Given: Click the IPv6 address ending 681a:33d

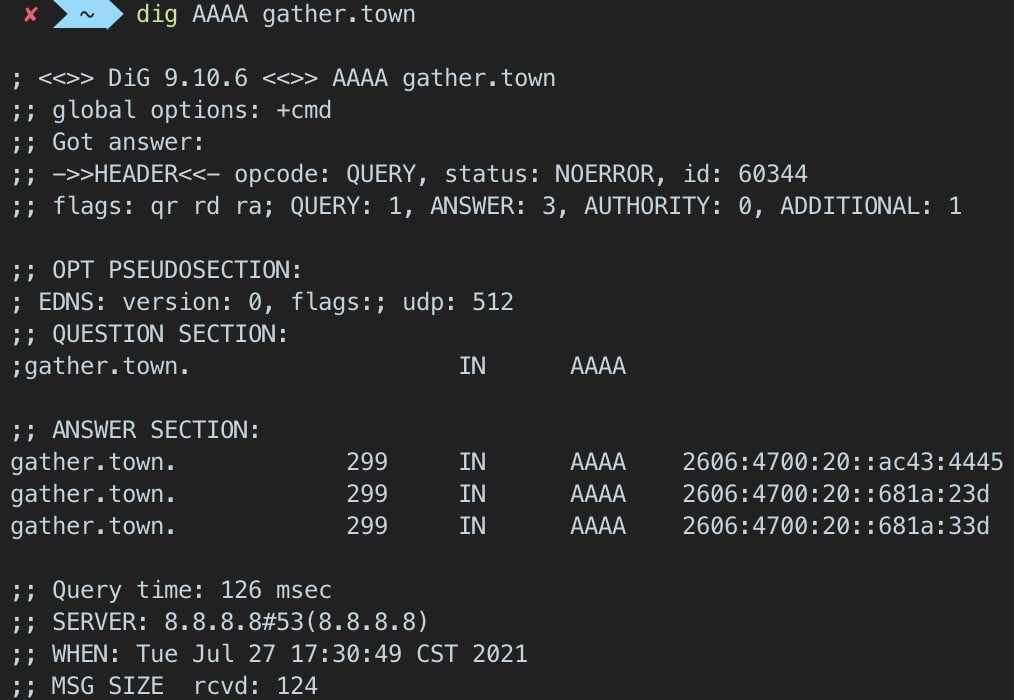Looking at the screenshot, I should (836, 526).
